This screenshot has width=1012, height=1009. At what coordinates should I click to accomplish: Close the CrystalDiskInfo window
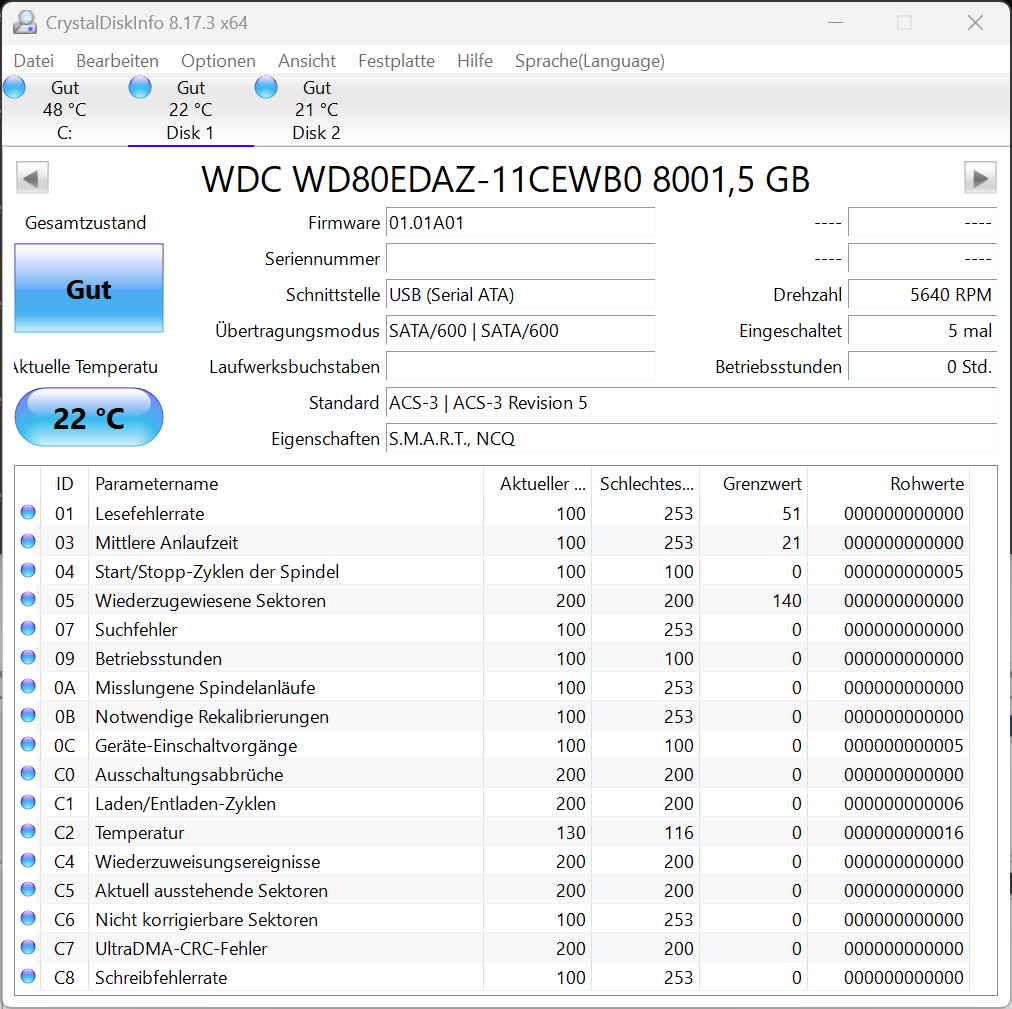[x=975, y=23]
